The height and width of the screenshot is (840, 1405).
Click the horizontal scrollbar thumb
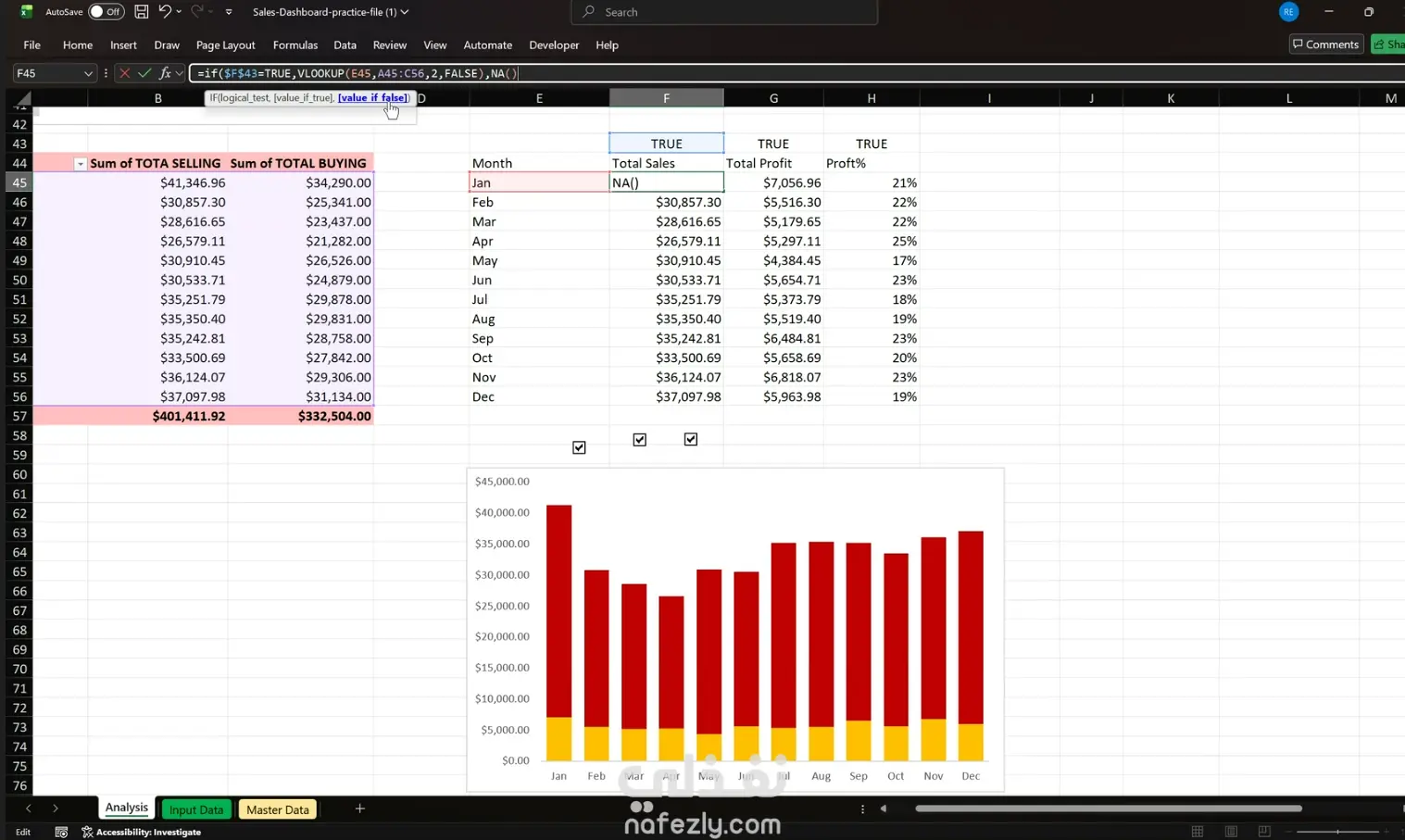(x=1109, y=809)
